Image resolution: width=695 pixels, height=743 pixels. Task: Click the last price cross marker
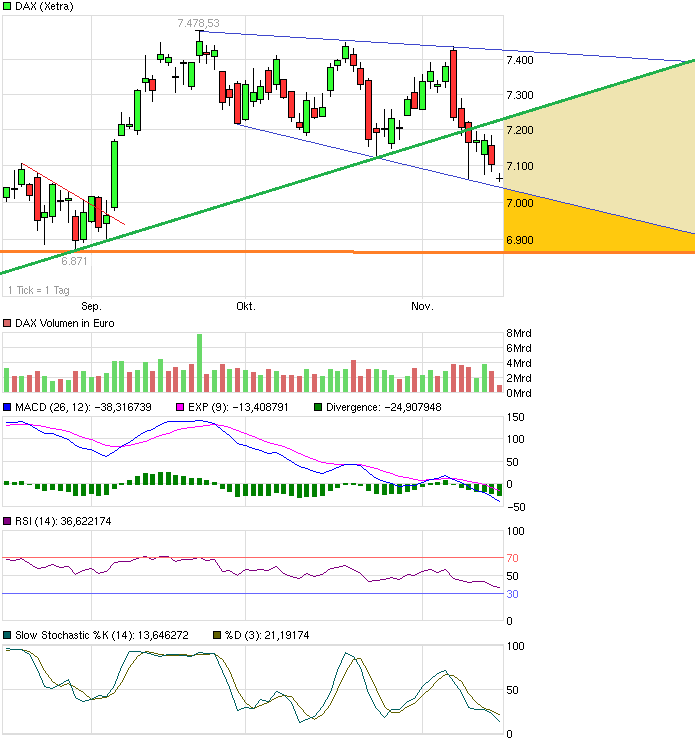pos(499,178)
